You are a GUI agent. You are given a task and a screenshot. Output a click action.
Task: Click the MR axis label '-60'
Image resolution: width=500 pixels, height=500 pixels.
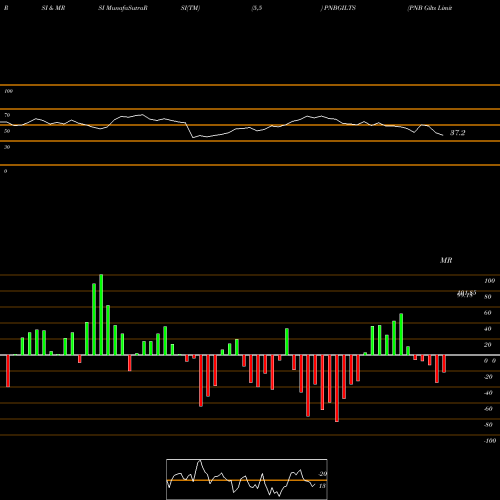(488, 409)
